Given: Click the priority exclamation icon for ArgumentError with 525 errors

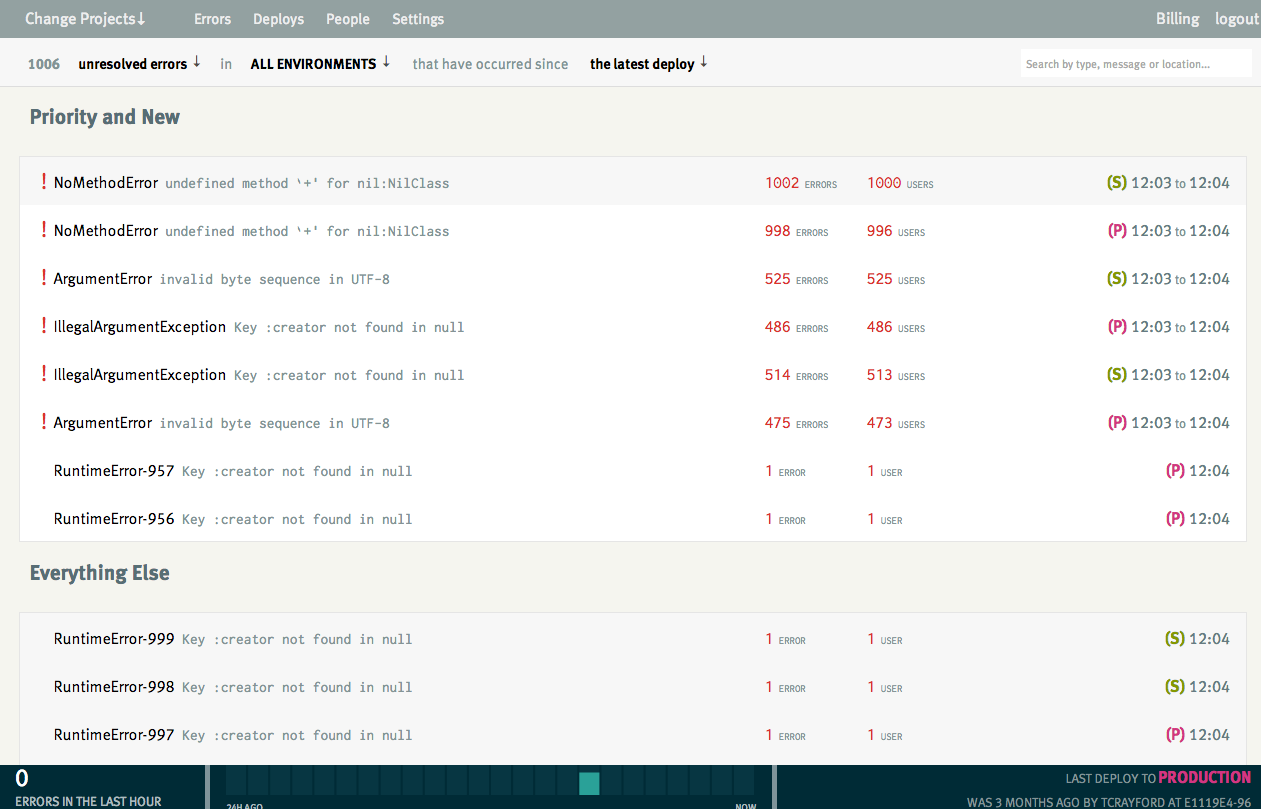Looking at the screenshot, I should click(x=44, y=278).
